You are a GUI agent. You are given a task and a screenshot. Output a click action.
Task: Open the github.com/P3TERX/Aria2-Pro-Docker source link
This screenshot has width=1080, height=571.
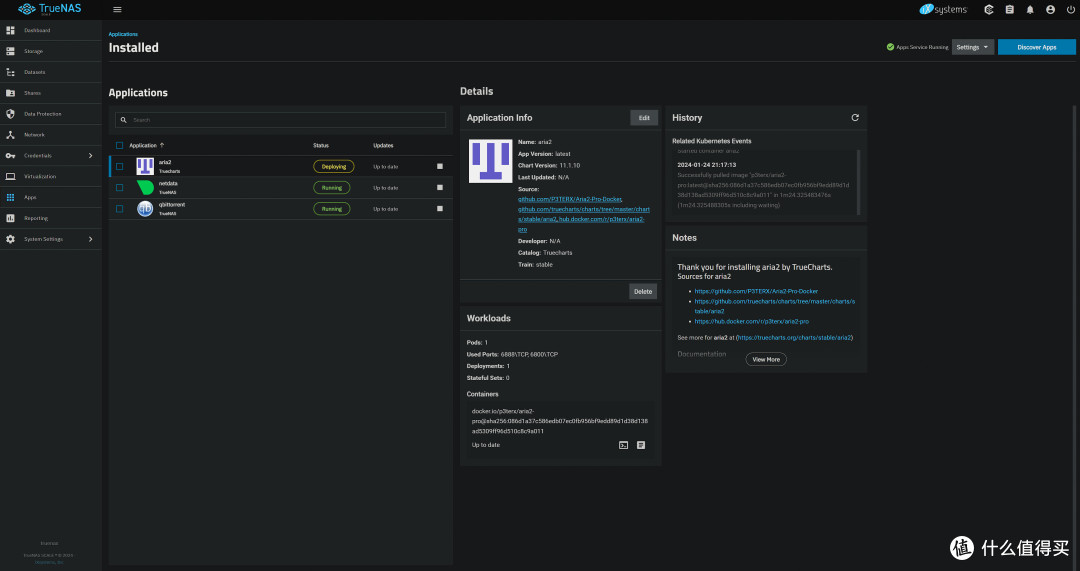point(570,199)
